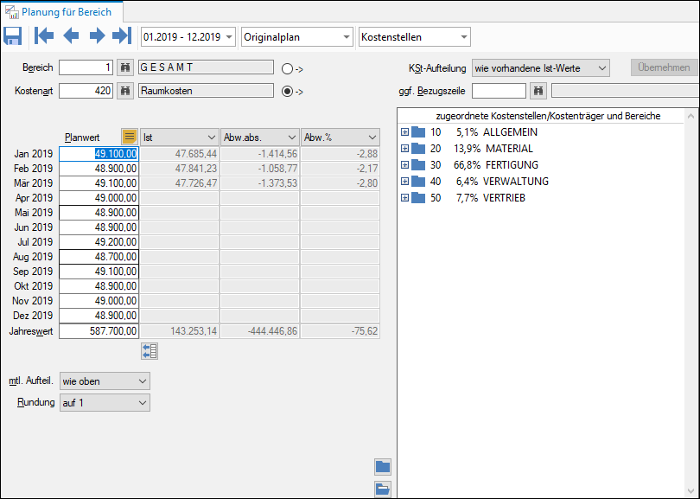Click the ALLGEMEIN folder icon
This screenshot has width=700, height=499.
click(418, 132)
